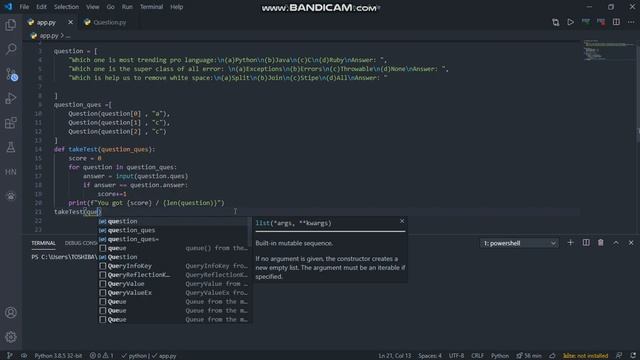Open feedback icon in status bar
Viewport: 640px width, 360px height.
(619, 356)
